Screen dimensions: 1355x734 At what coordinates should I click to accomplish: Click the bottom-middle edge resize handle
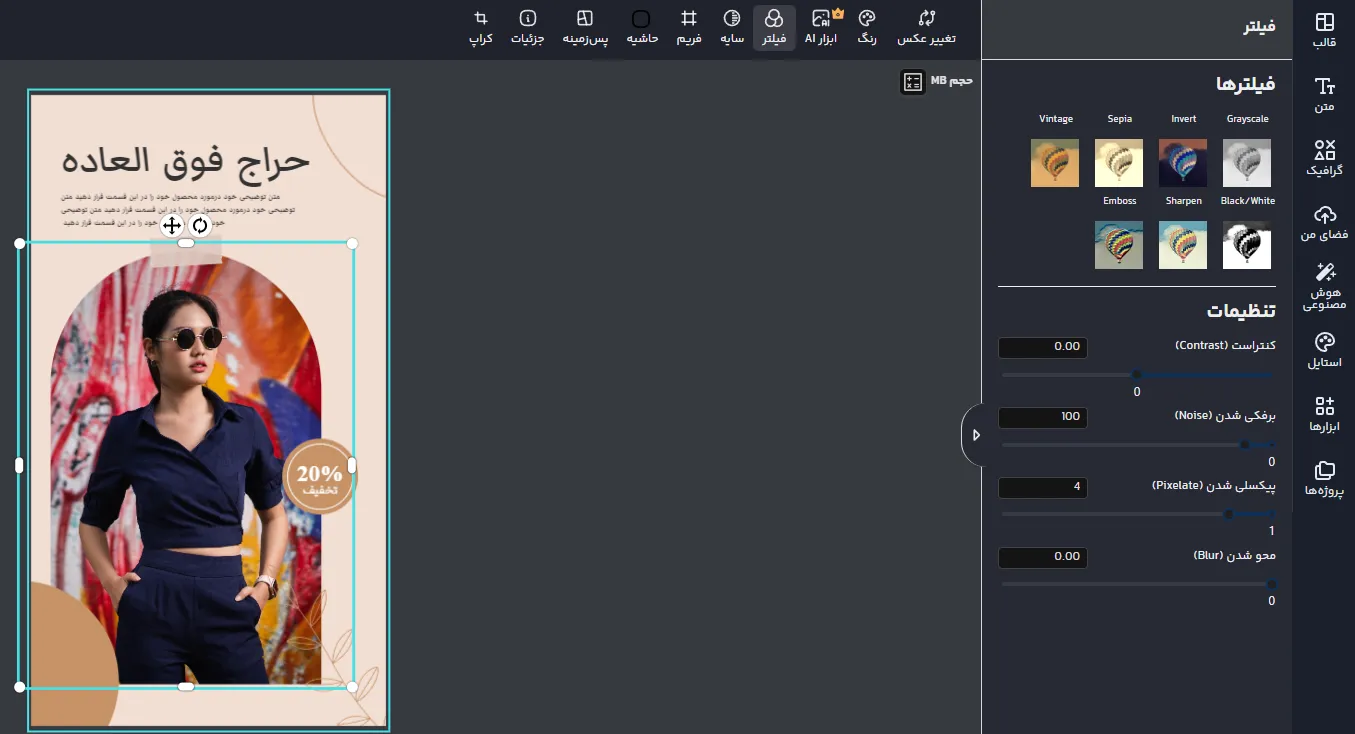pyautogui.click(x=186, y=687)
